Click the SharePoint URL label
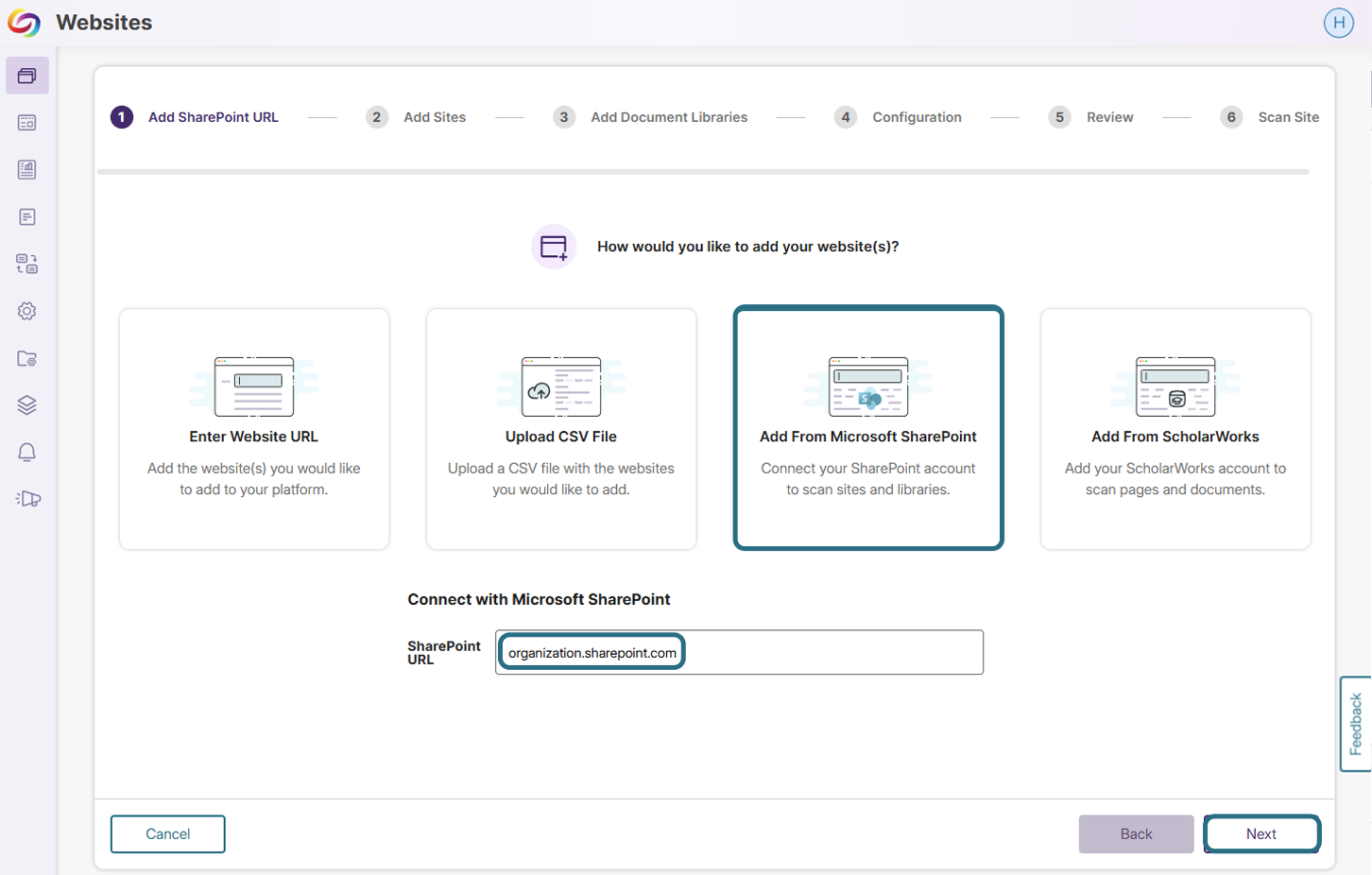This screenshot has height=875, width=1372. [444, 653]
